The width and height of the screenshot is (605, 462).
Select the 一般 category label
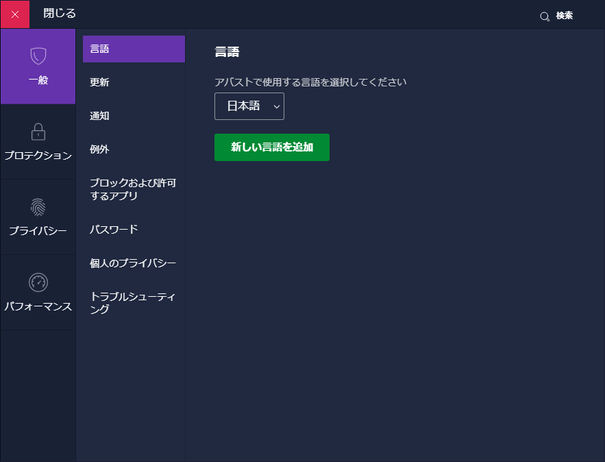[38, 80]
